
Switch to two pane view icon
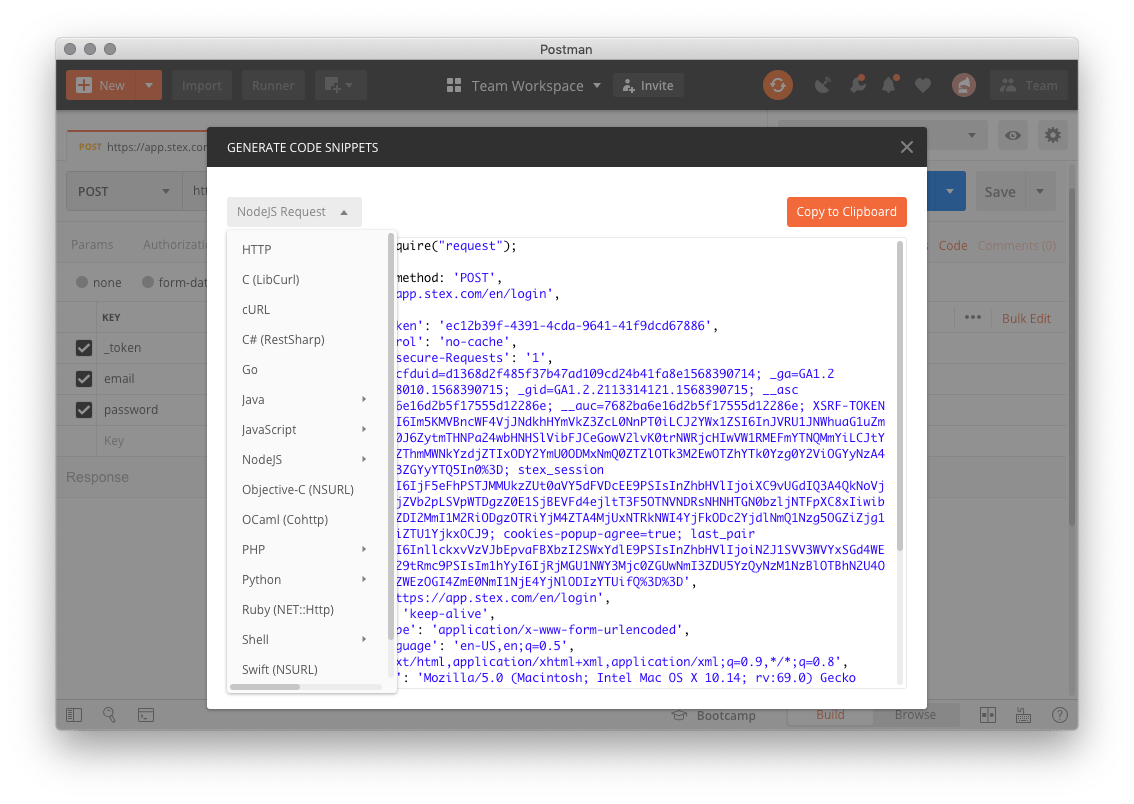[x=988, y=715]
